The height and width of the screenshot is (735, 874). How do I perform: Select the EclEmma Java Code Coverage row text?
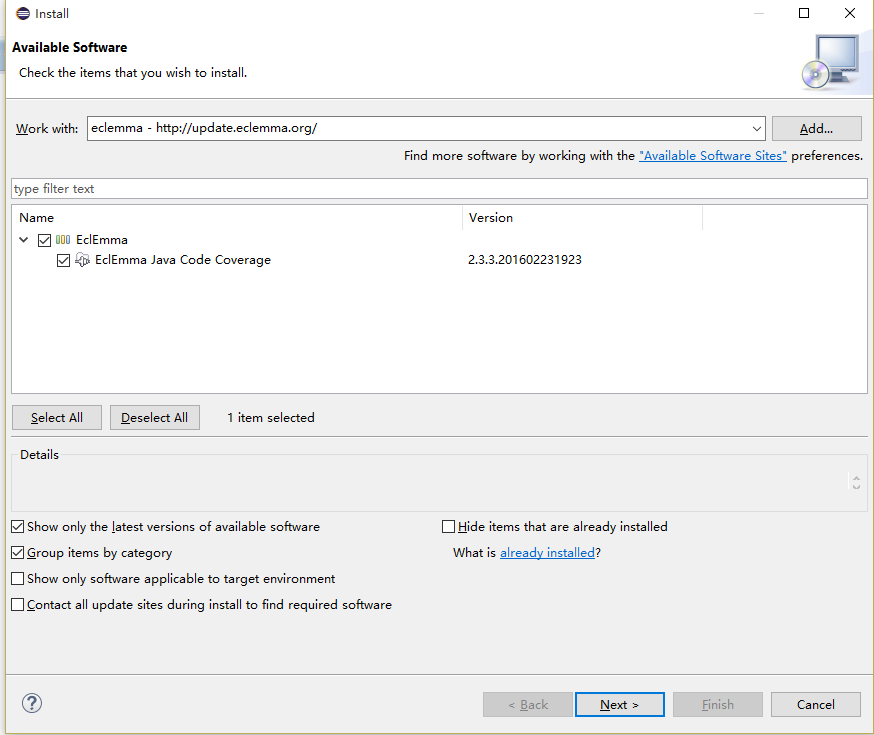(183, 260)
